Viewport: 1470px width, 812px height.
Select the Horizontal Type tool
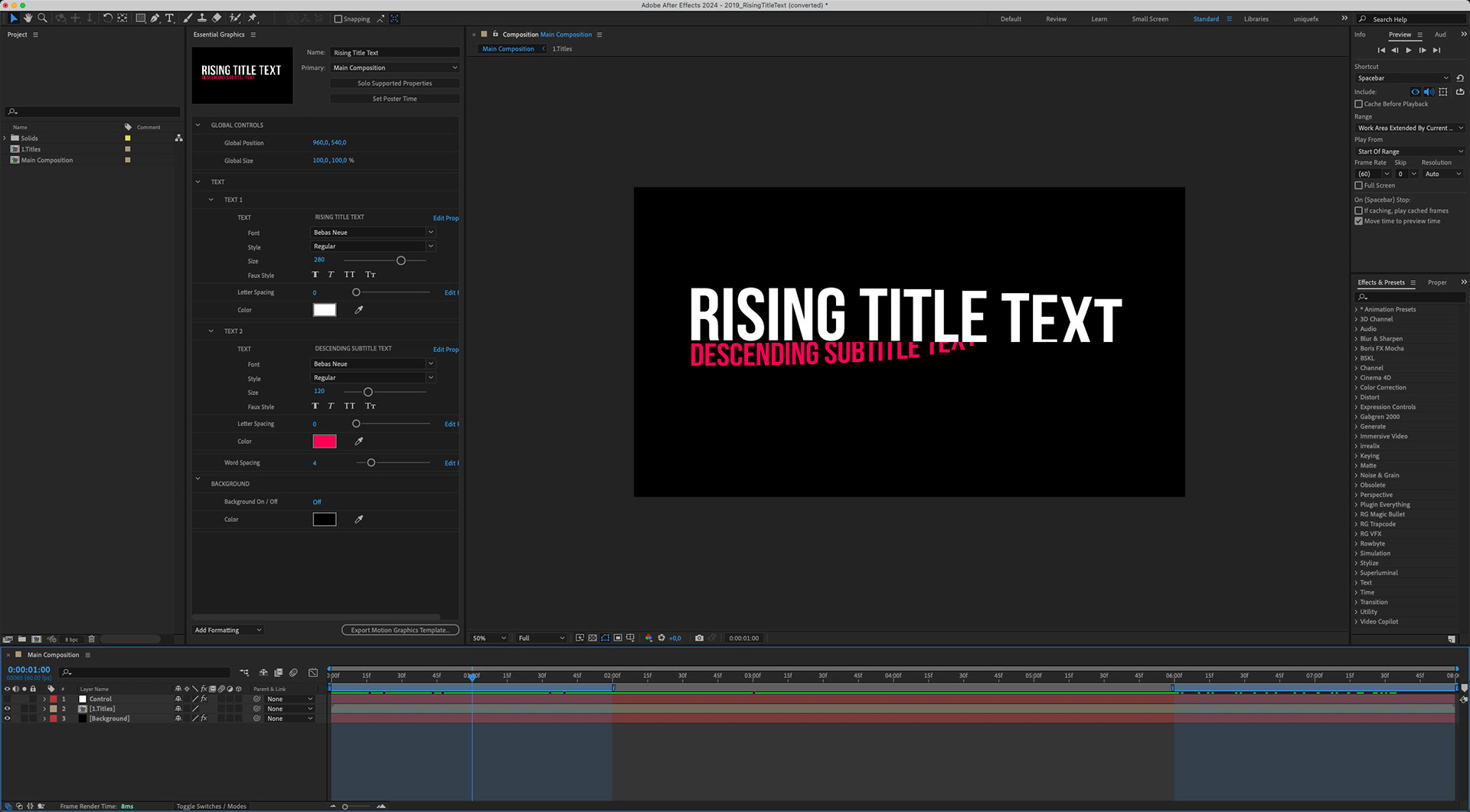tap(169, 18)
